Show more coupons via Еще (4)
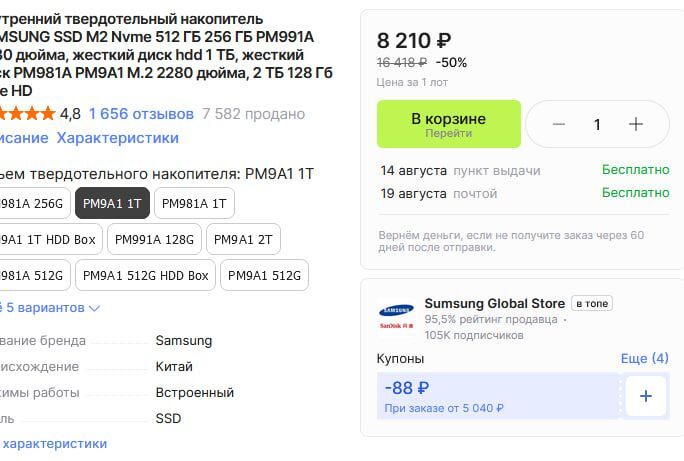The height and width of the screenshot is (461, 684). [x=644, y=359]
